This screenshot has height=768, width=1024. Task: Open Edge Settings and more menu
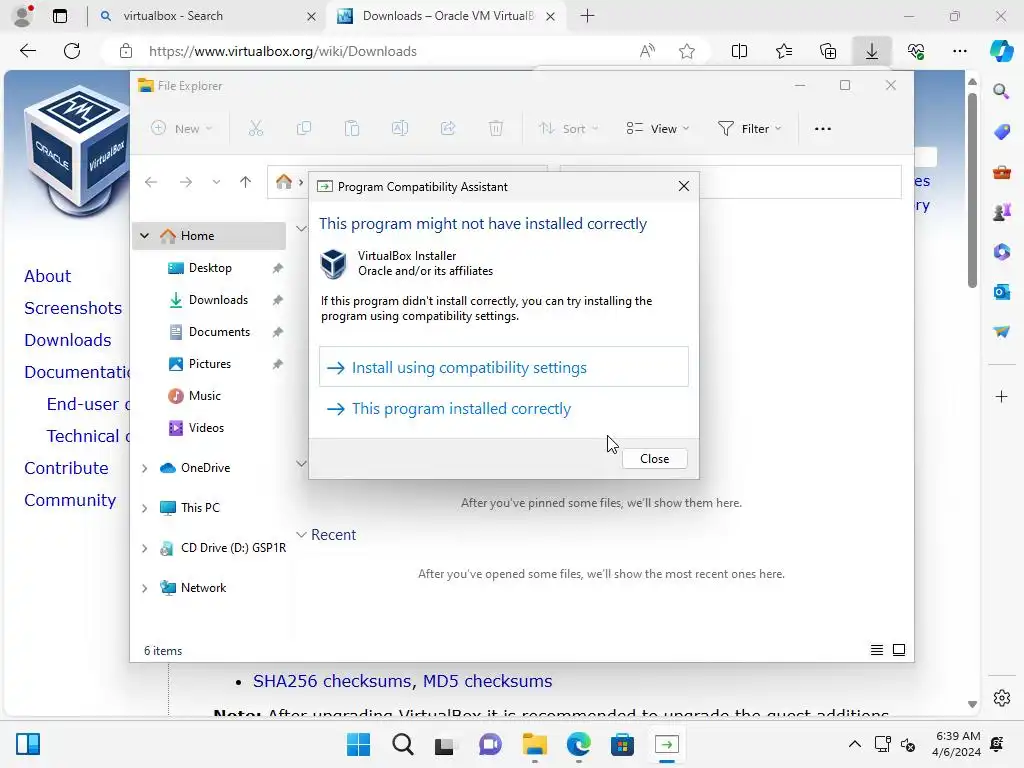click(x=959, y=51)
